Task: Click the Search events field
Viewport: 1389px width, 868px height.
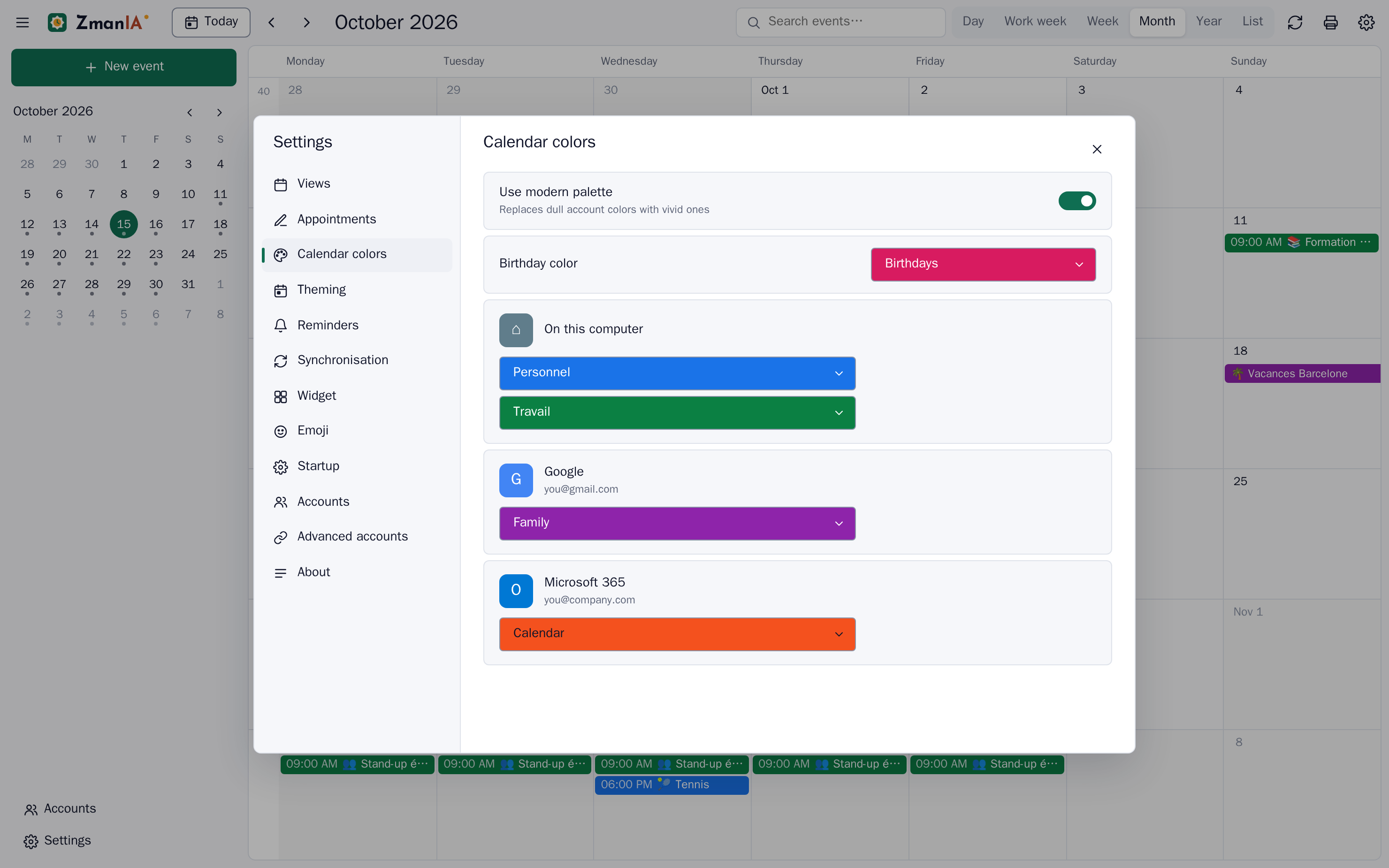Action: pos(840,23)
